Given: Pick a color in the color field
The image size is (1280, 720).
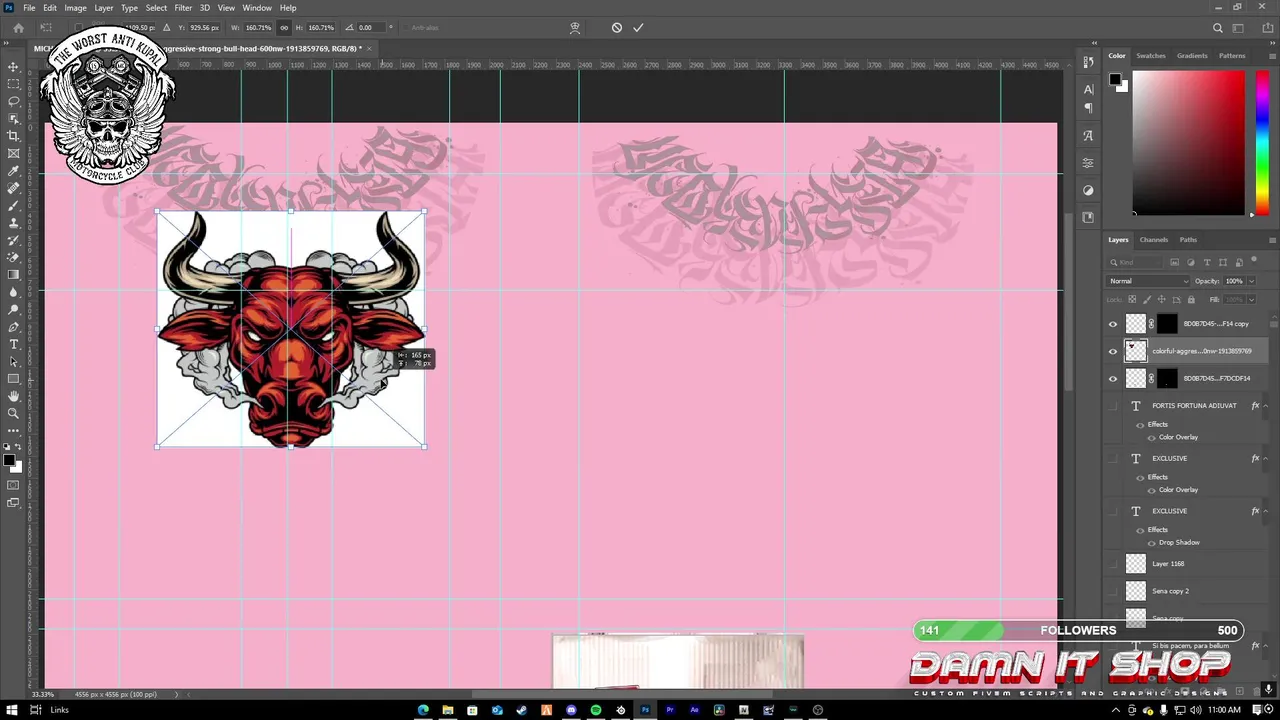Looking at the screenshot, I should click(x=1189, y=142).
